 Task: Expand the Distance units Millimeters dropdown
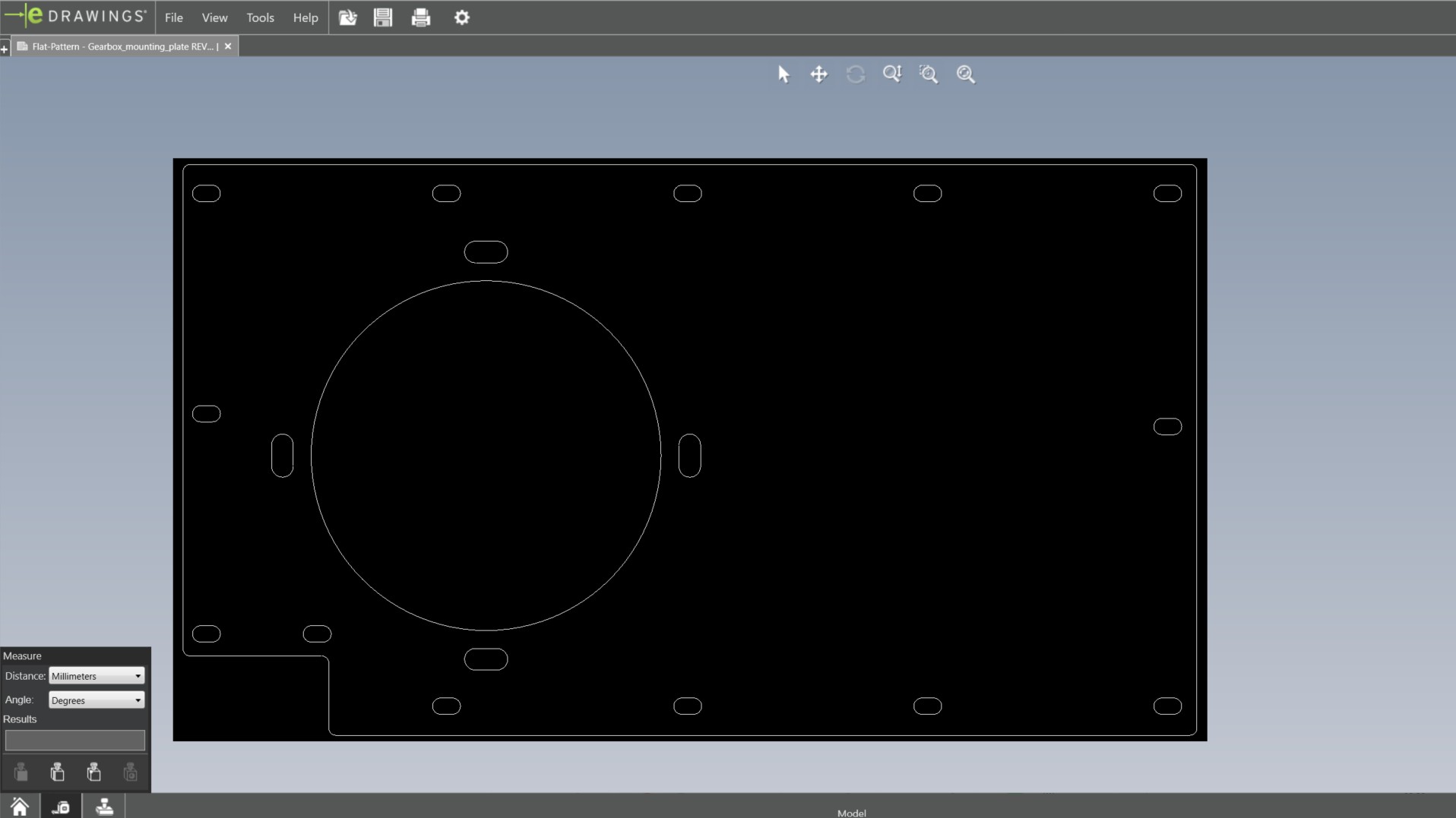pos(97,676)
